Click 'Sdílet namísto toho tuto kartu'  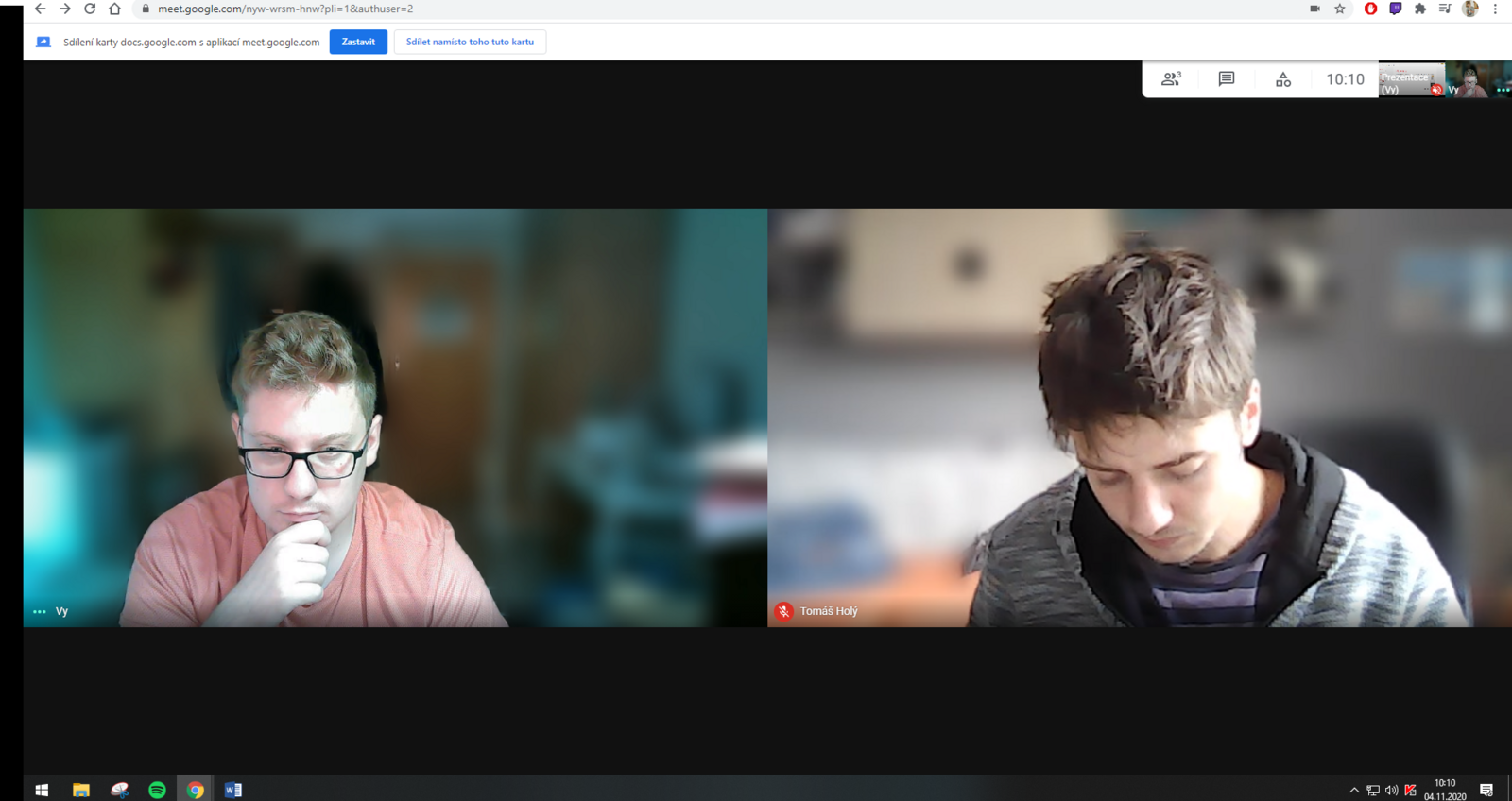[x=470, y=42]
